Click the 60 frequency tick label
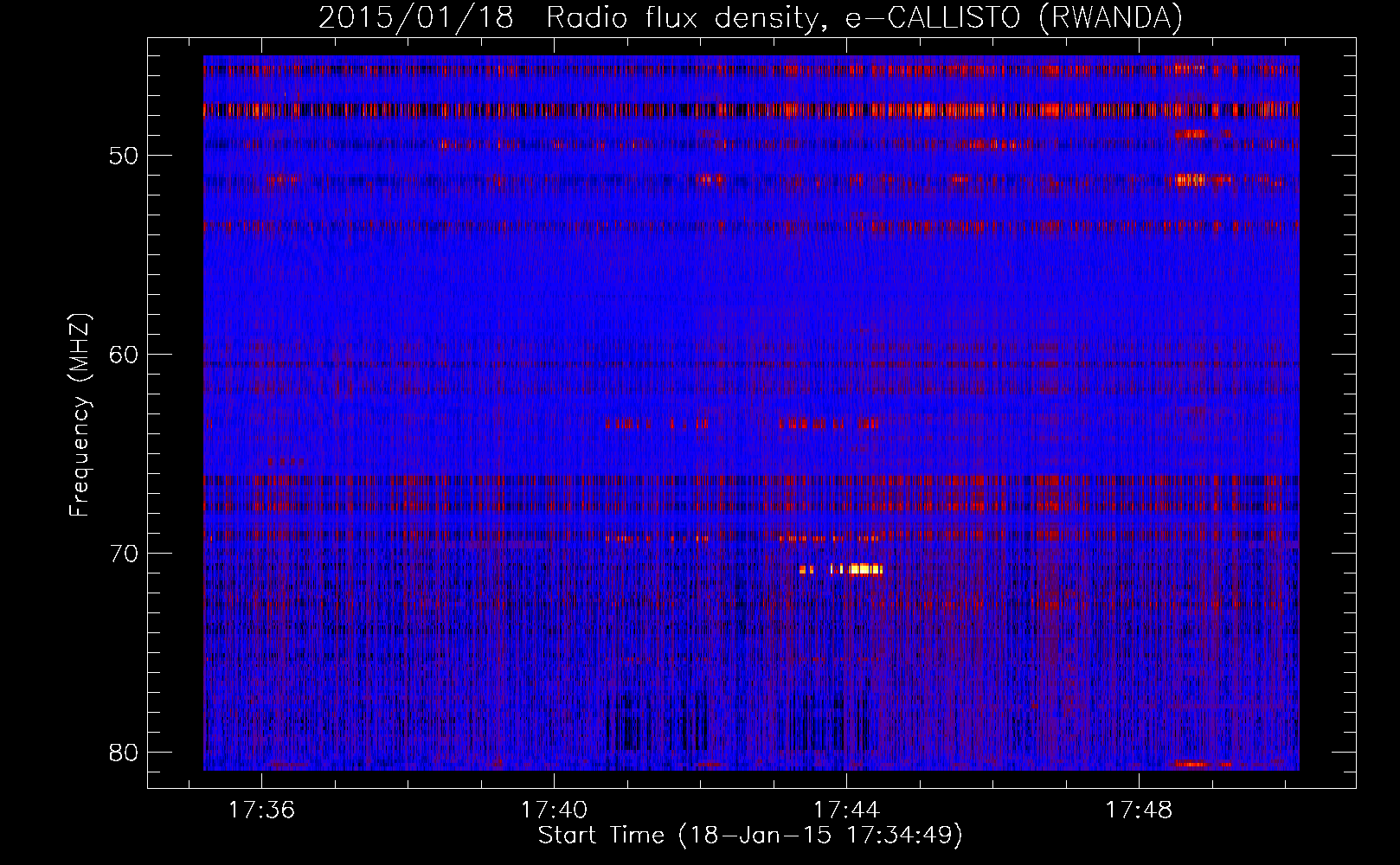Viewport: 1400px width, 865px height. point(125,355)
